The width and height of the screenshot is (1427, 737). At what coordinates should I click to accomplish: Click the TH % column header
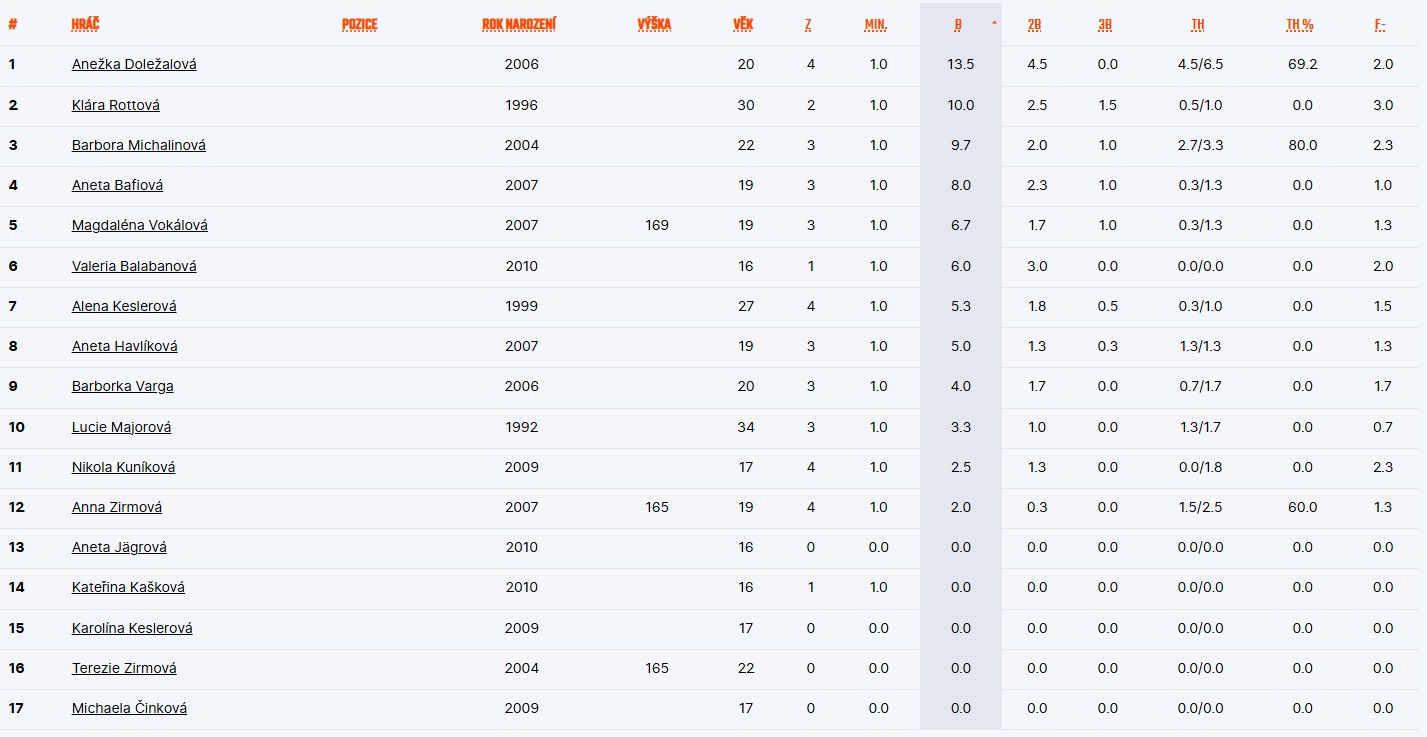[x=1299, y=24]
